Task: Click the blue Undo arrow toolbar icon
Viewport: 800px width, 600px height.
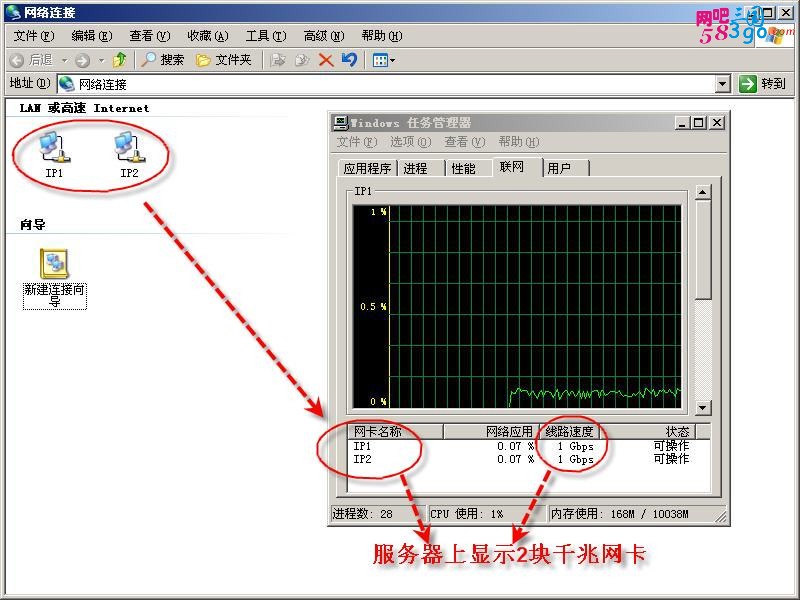Action: (x=349, y=60)
